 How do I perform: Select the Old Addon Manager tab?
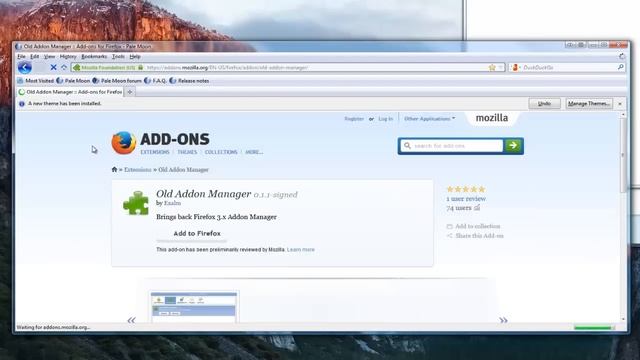(x=70, y=92)
